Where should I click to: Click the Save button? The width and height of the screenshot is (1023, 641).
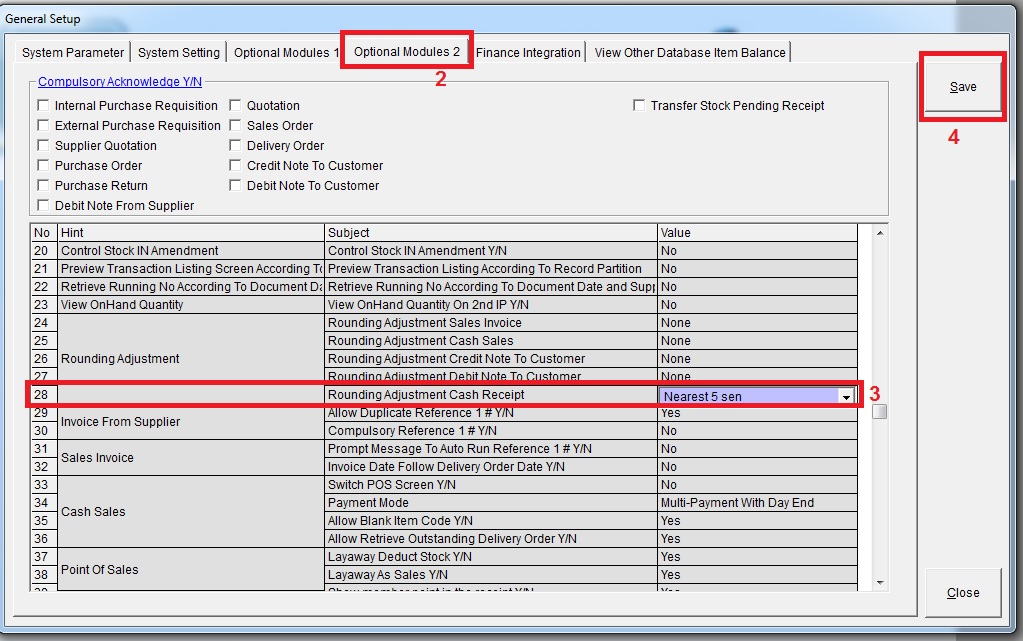(962, 87)
